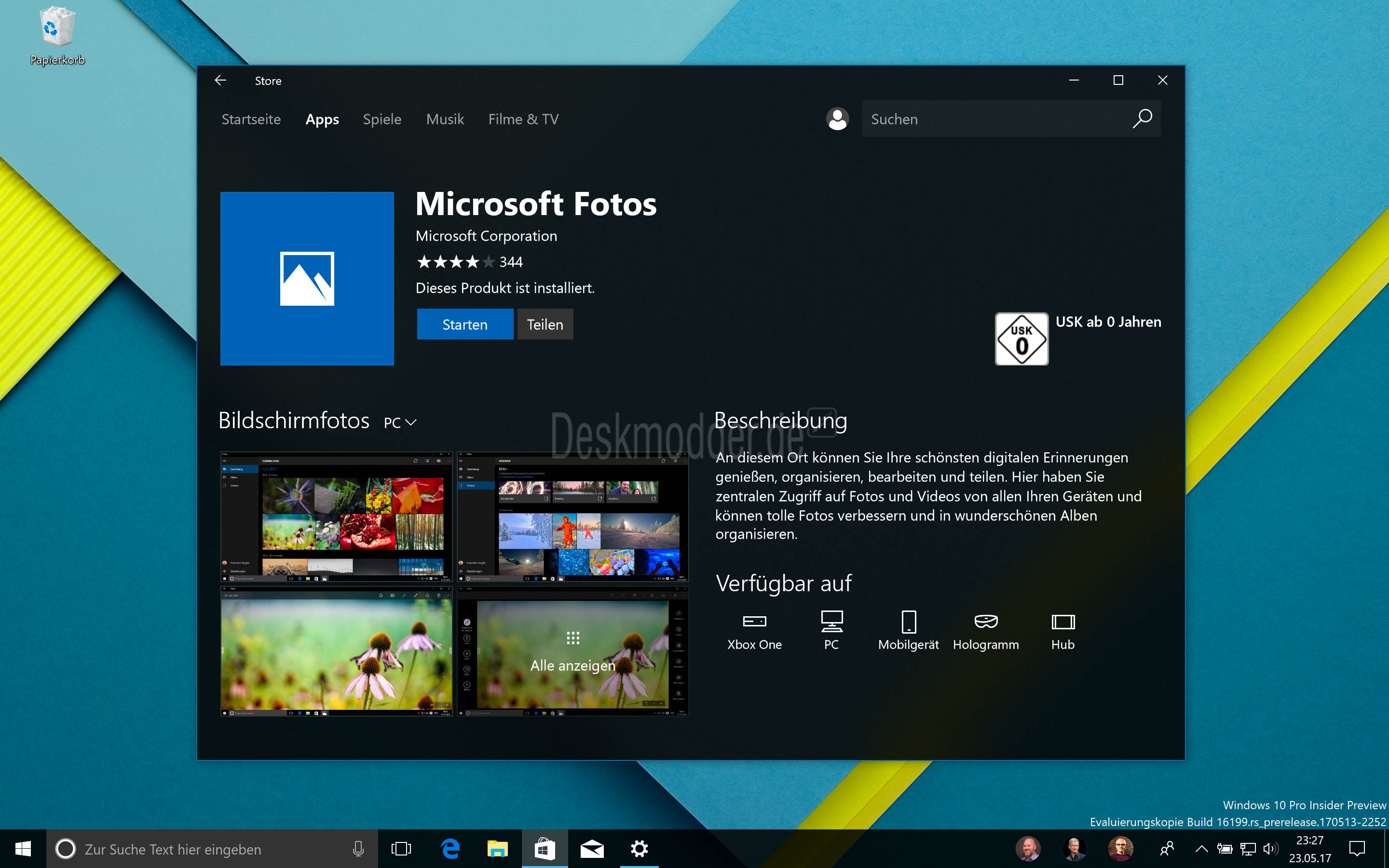Screen dimensions: 1389x868
Task: Open the bottom-left flower photo screenshot
Action: (336, 651)
